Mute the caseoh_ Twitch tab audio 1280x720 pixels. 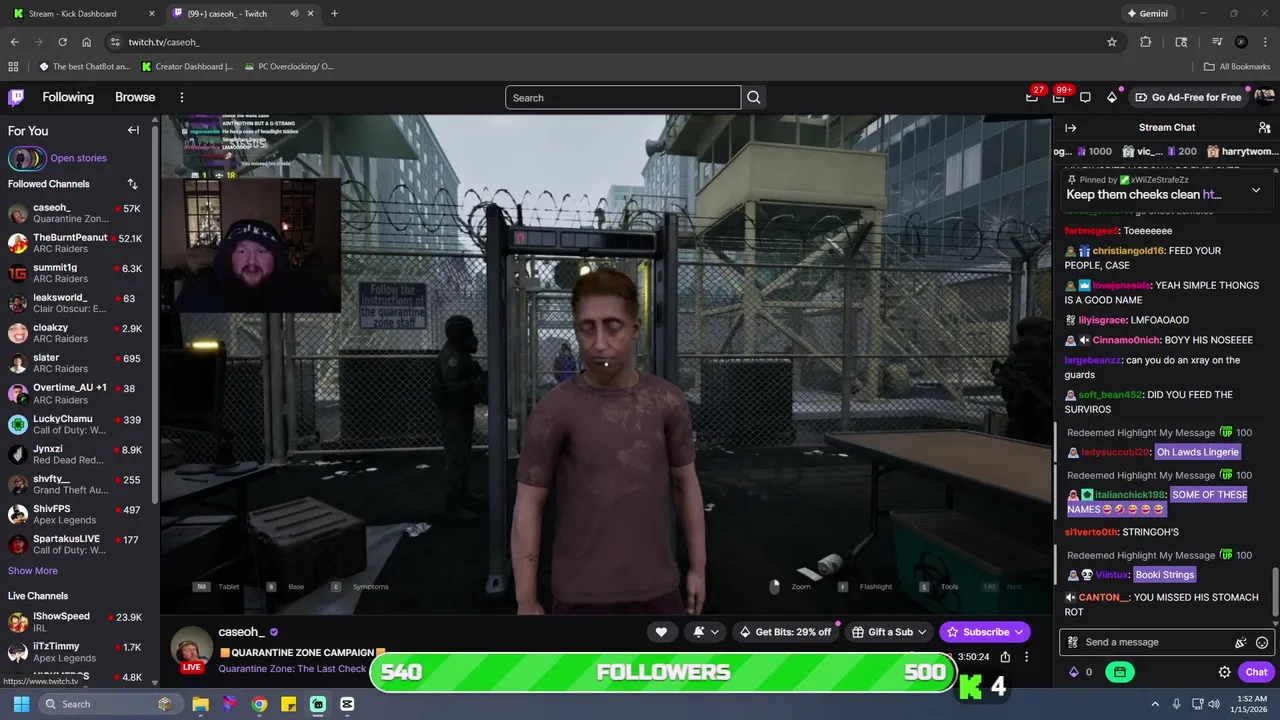point(294,14)
